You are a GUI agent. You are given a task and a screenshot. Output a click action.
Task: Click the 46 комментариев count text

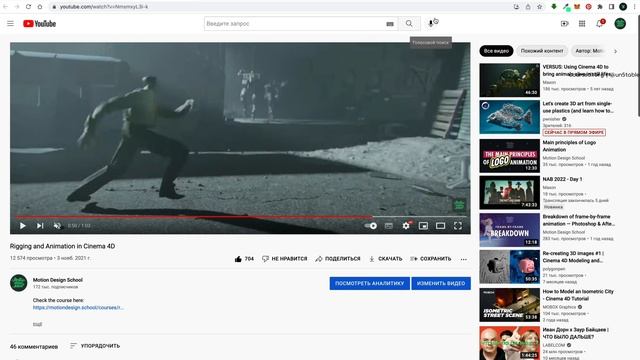point(34,347)
